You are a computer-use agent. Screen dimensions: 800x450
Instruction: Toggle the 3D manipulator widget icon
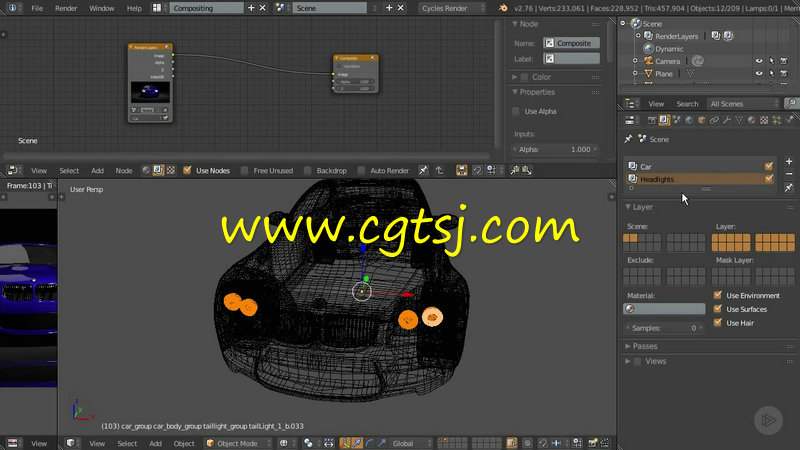tap(345, 443)
